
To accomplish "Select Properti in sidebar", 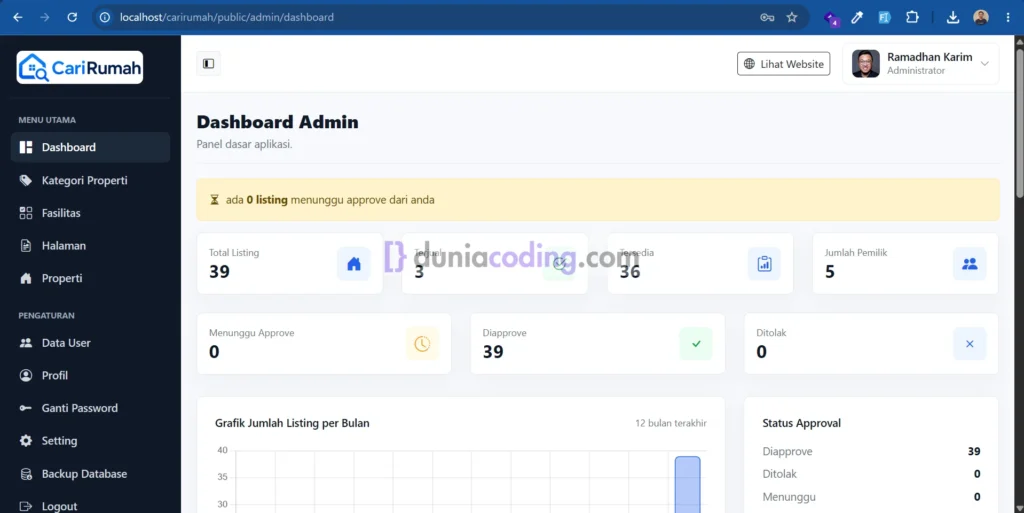I will pos(90,278).
